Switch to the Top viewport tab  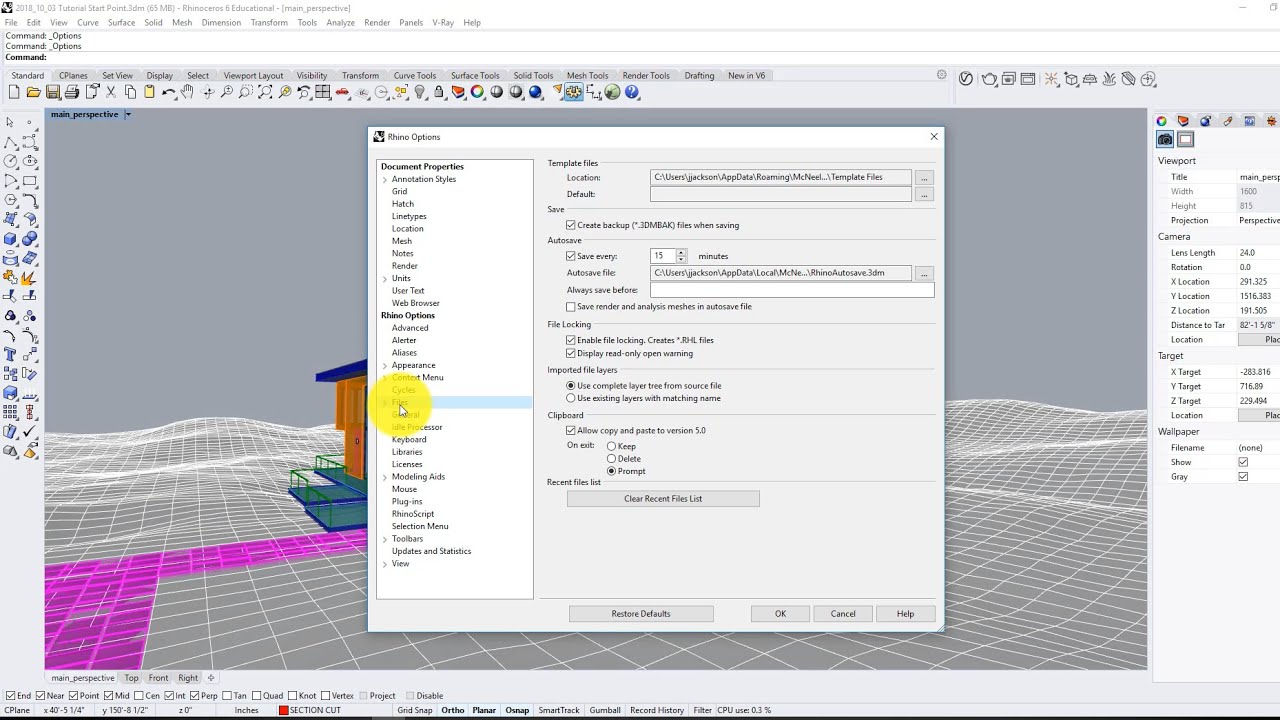tap(131, 678)
